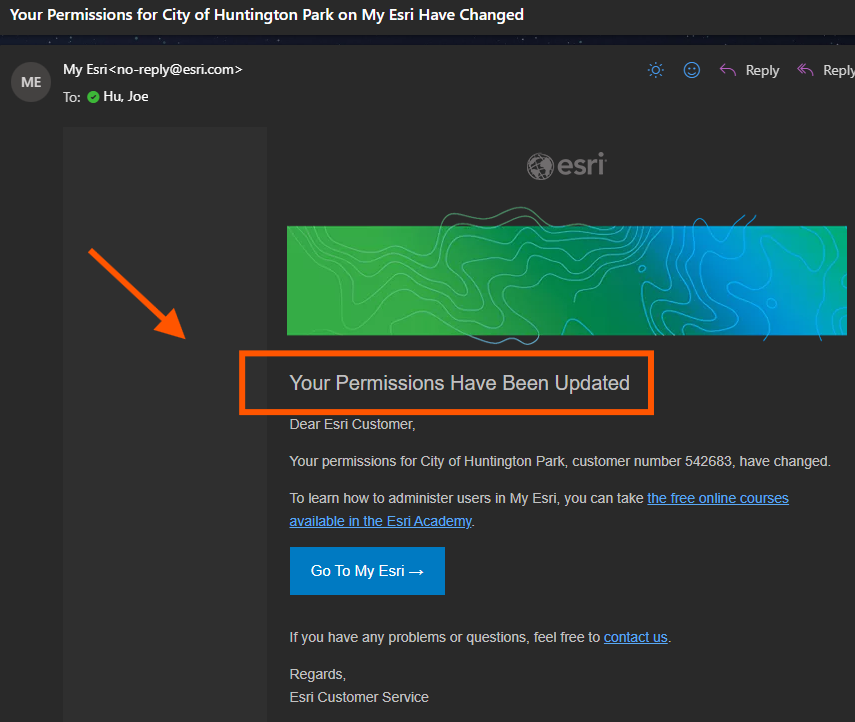Open the smiley emoji reaction icon
Screen dimensions: 855x722
click(691, 70)
